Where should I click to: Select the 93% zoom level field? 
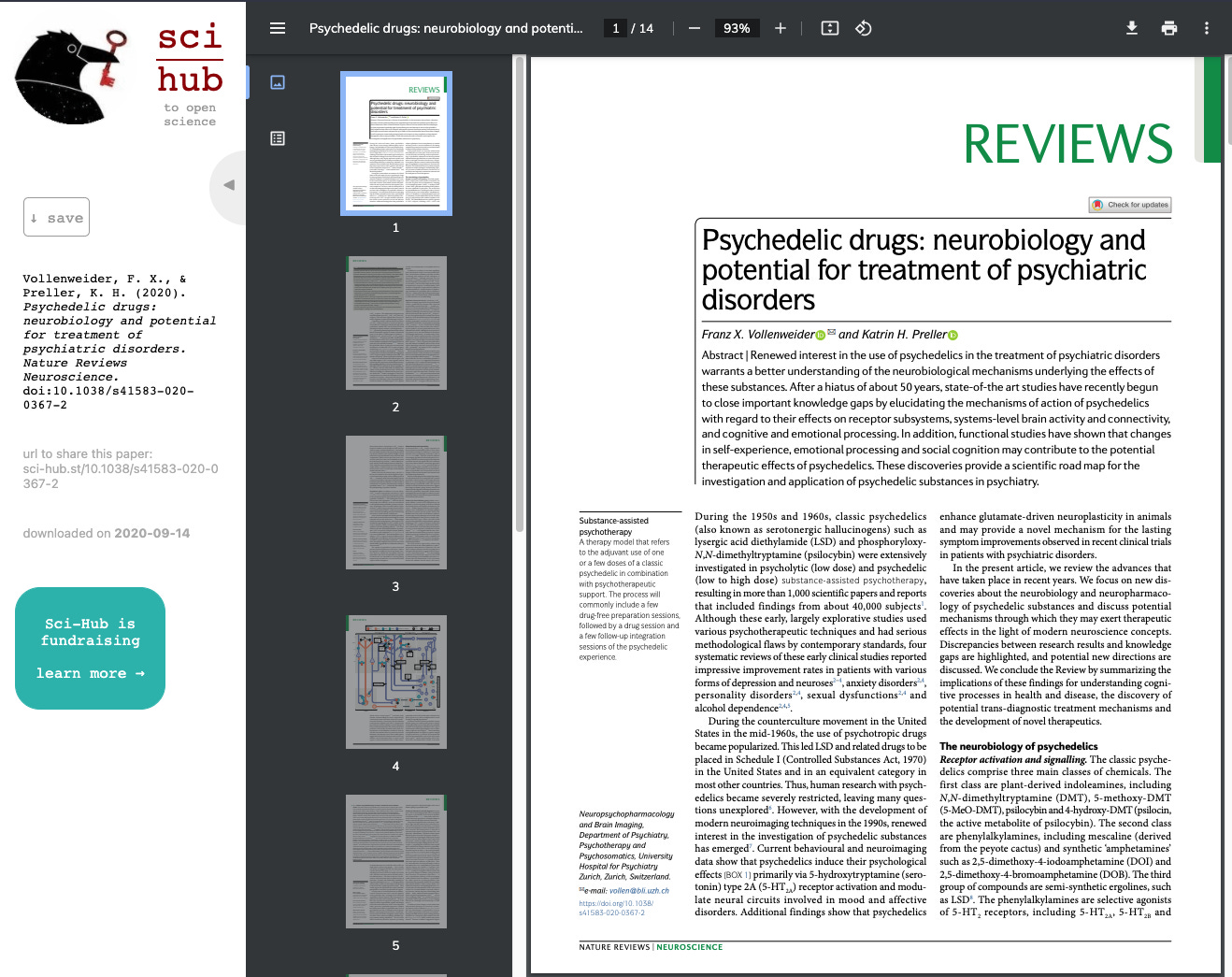(x=737, y=28)
